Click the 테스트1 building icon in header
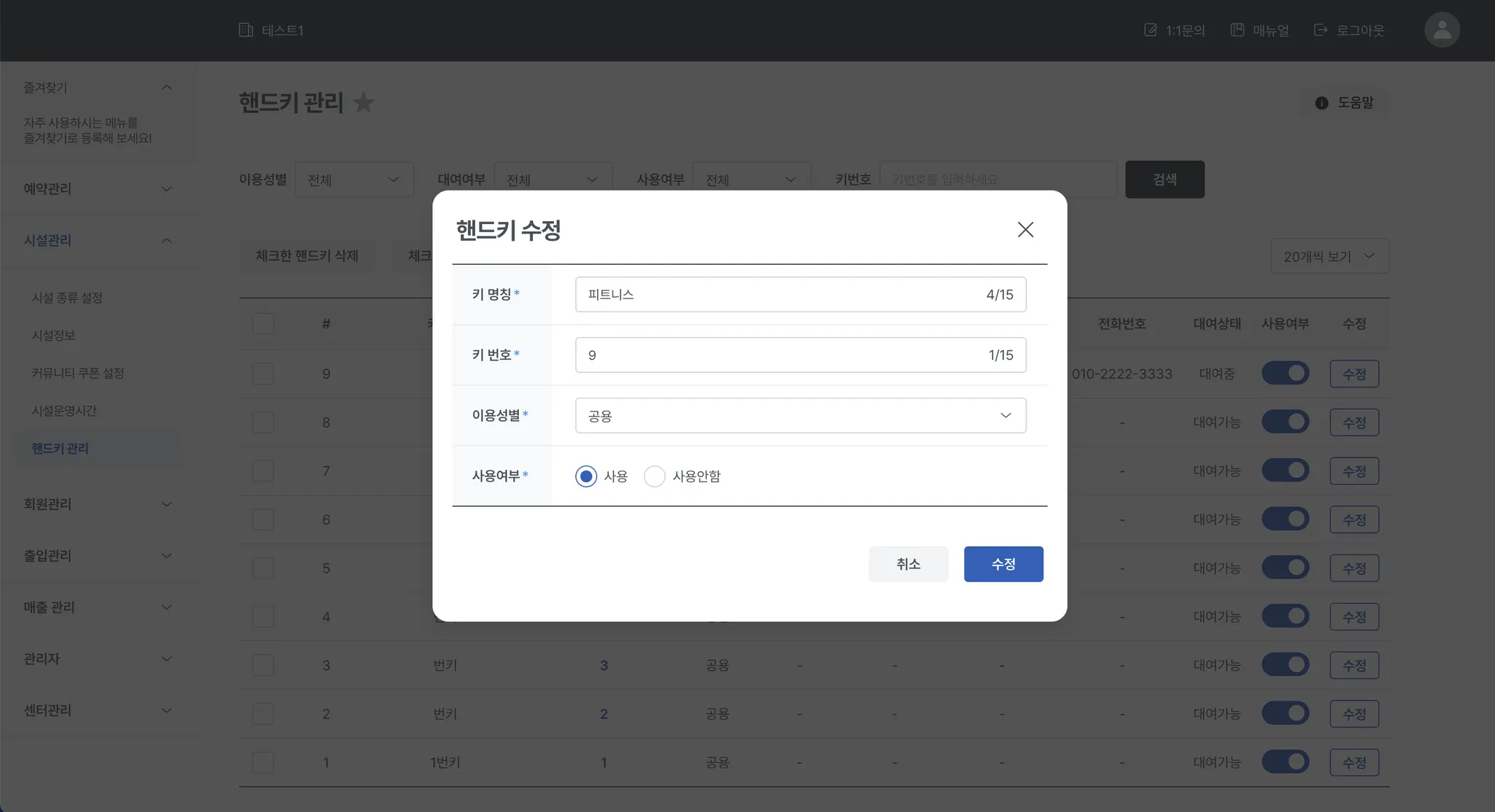1495x812 pixels. point(246,30)
